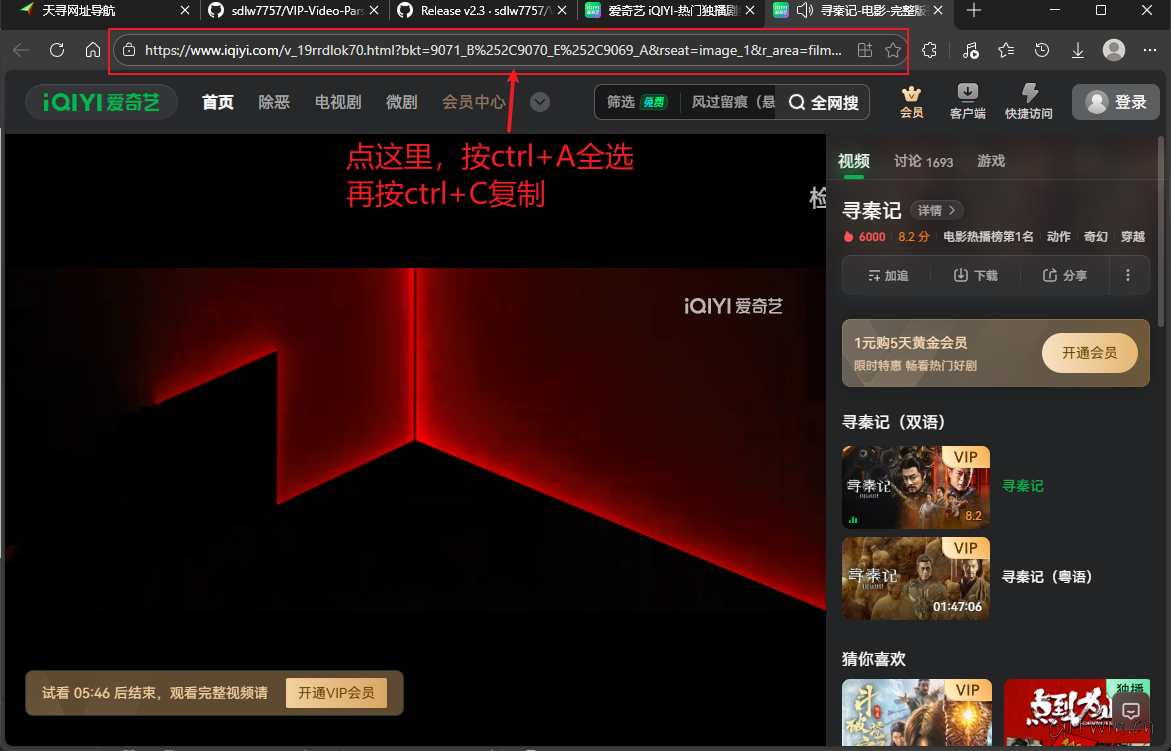Click the 分享 share button

click(1064, 275)
